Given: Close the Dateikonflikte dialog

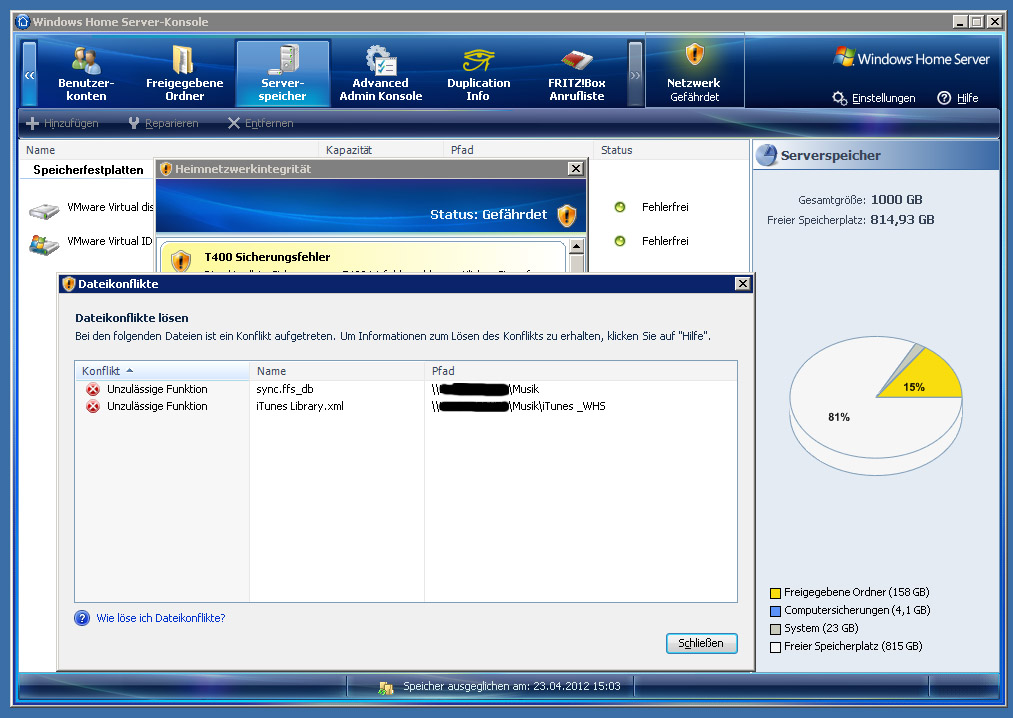Looking at the screenshot, I should point(742,284).
